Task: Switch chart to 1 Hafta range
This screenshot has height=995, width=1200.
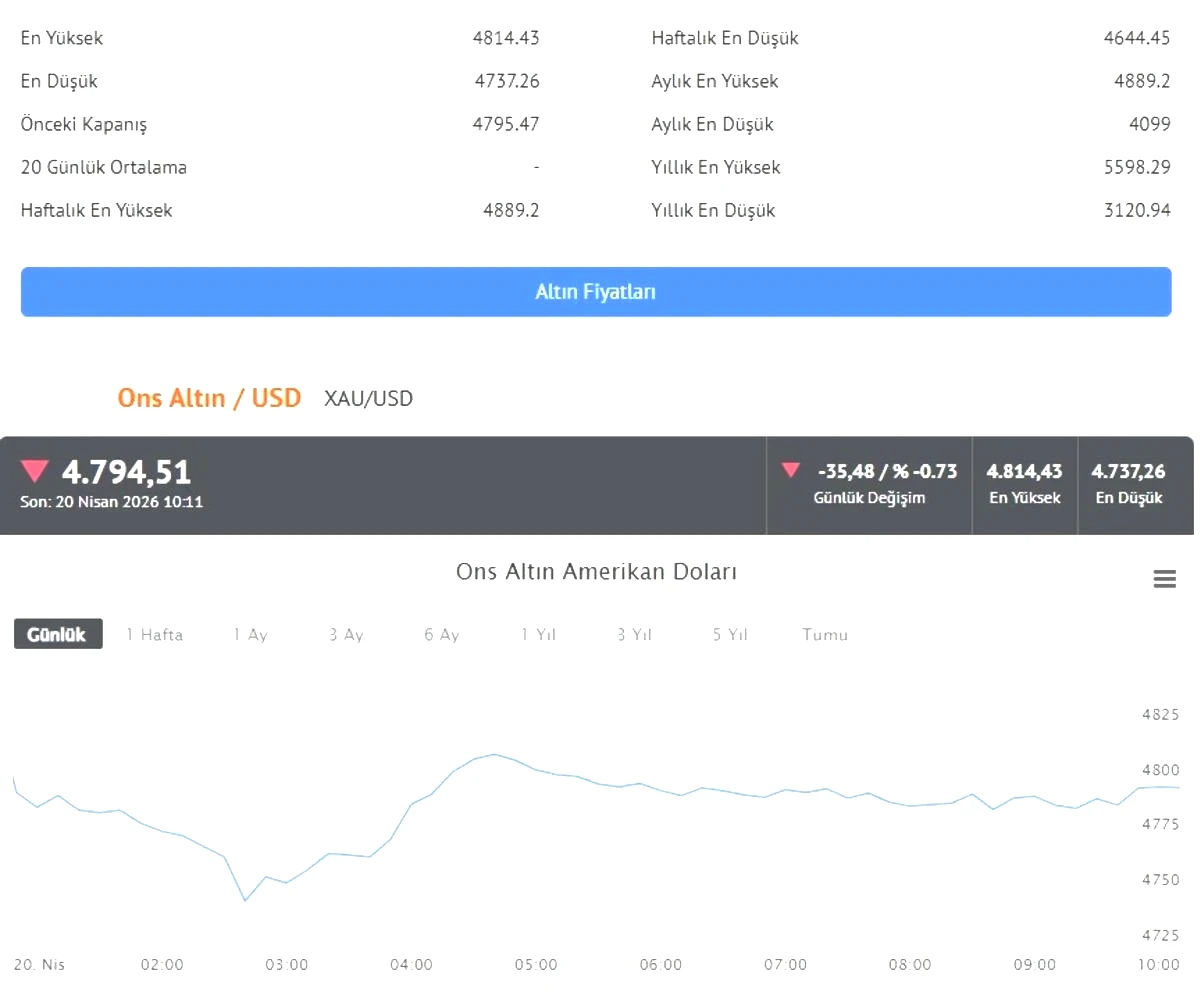Action: pos(155,635)
